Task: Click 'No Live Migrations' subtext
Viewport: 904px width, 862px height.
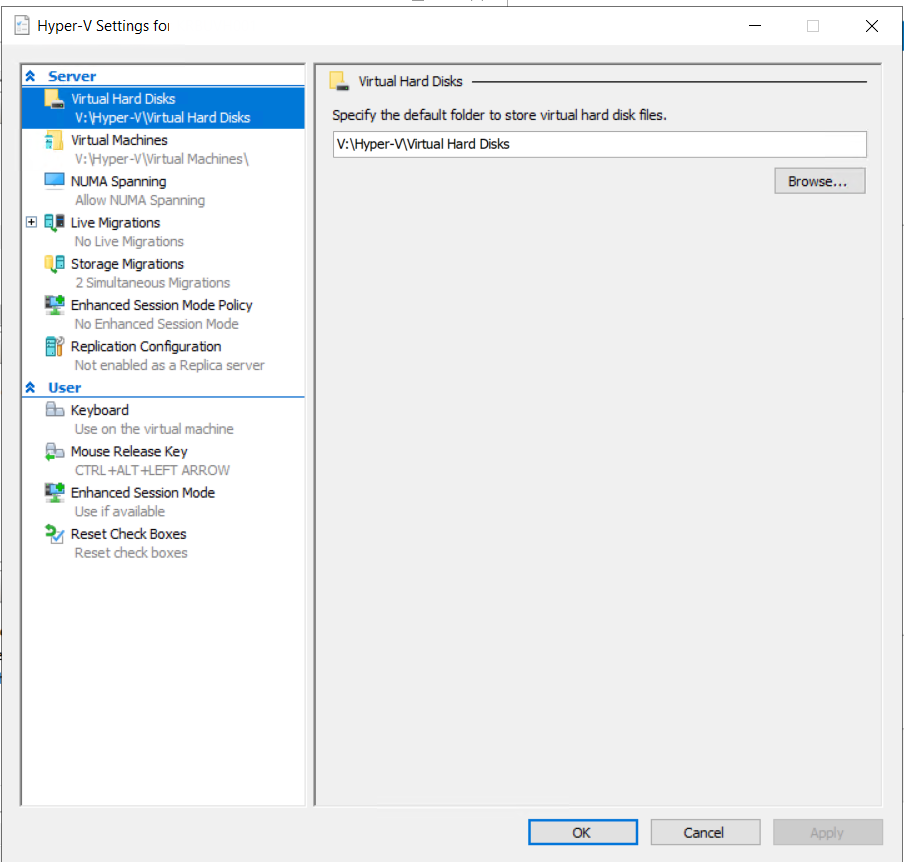Action: (129, 242)
